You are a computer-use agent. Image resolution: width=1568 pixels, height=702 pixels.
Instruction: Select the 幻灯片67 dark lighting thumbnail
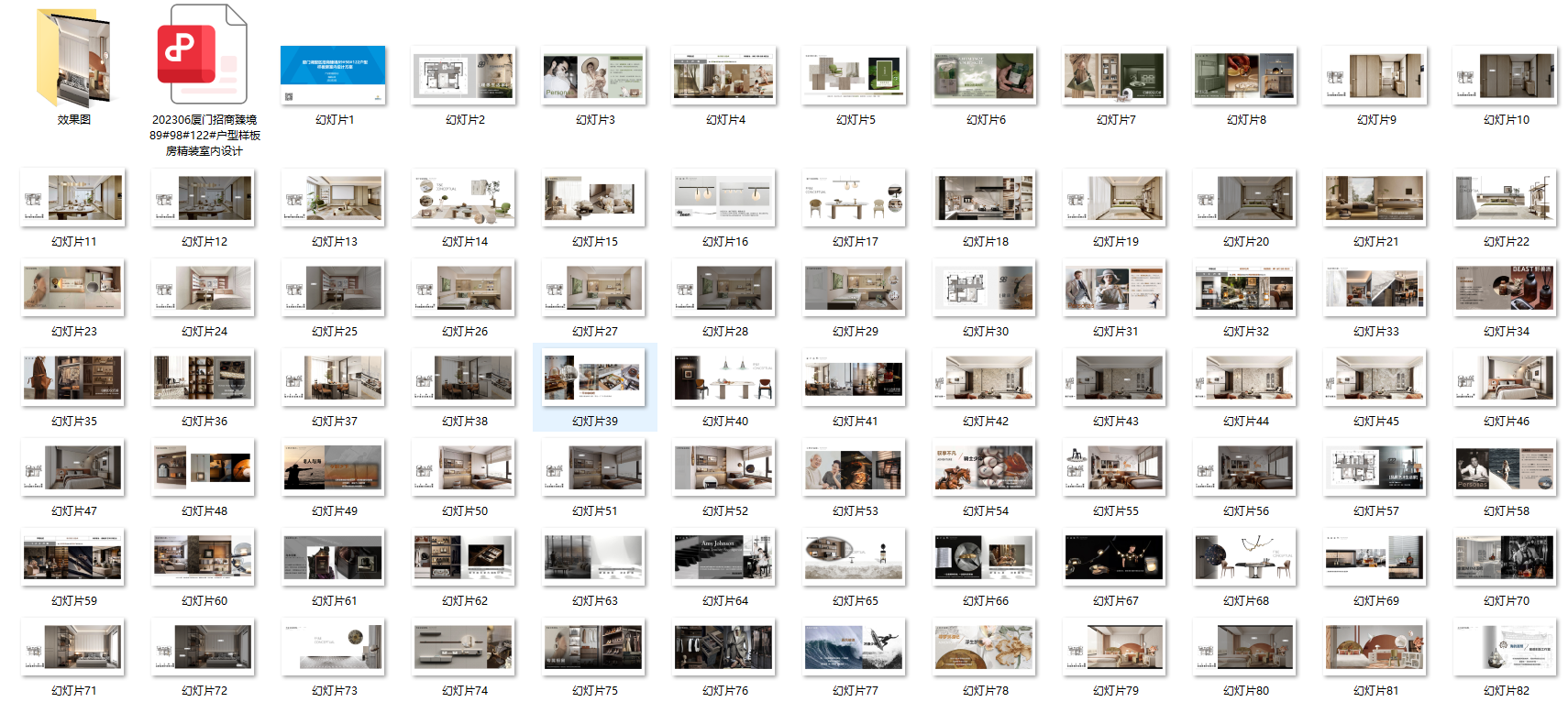pyautogui.click(x=1115, y=557)
